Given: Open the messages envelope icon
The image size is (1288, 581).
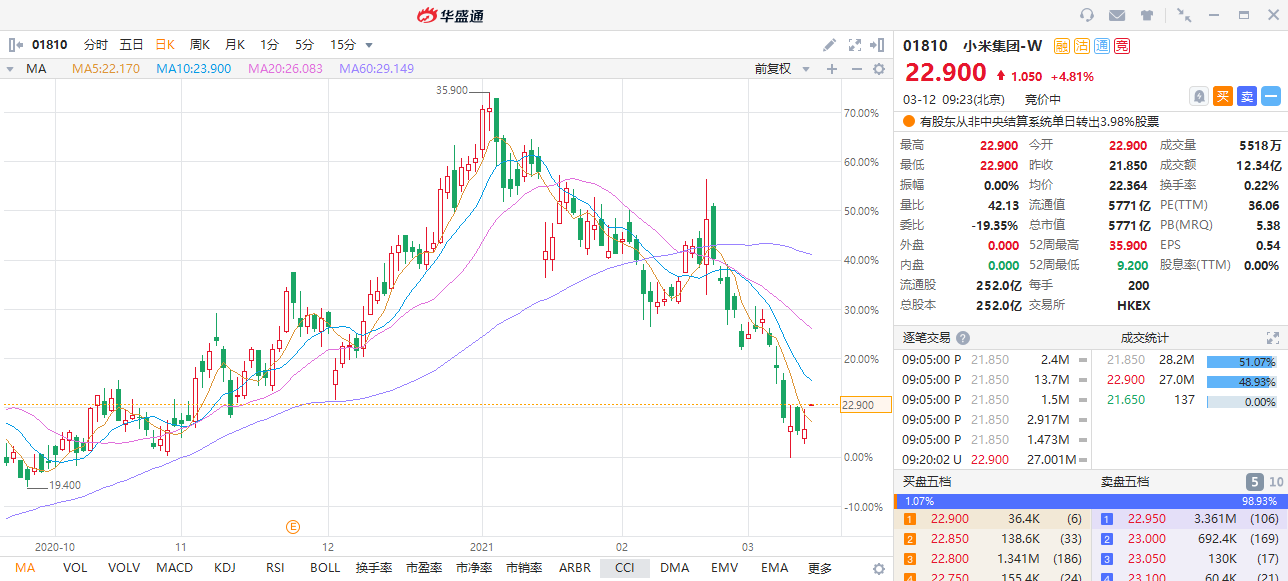Looking at the screenshot, I should [1117, 15].
